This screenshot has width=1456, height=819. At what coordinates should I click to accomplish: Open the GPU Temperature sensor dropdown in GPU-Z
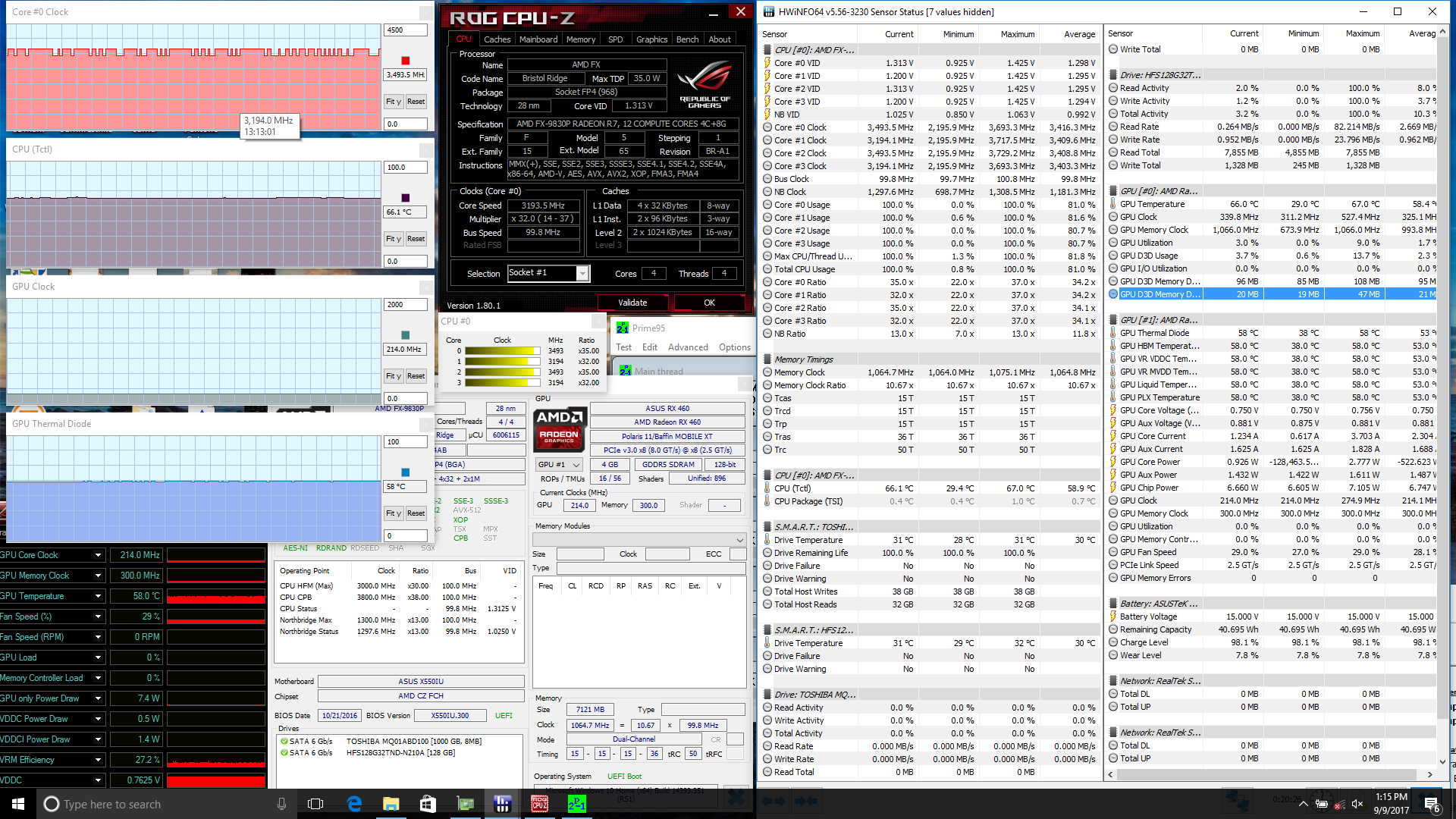click(98, 596)
